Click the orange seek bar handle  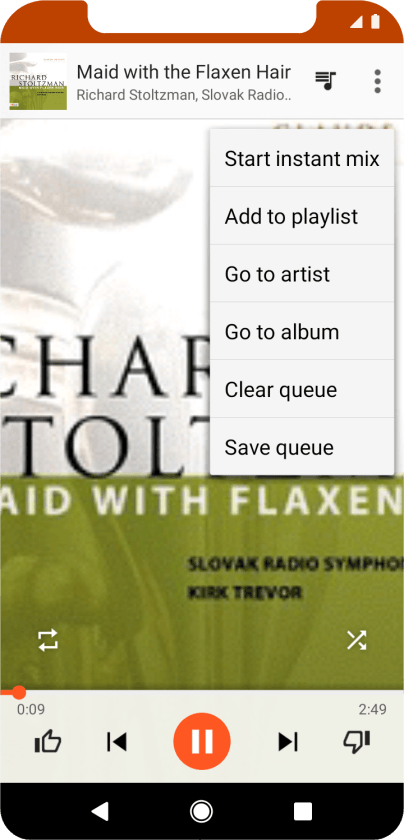pyautogui.click(x=19, y=692)
